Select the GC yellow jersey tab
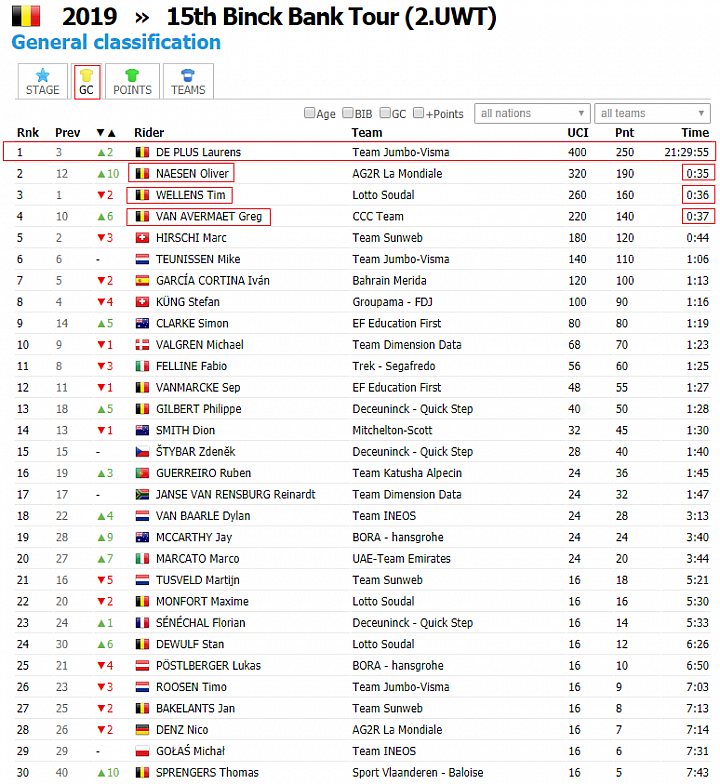Viewport: 720px width, 784px height. pos(86,82)
